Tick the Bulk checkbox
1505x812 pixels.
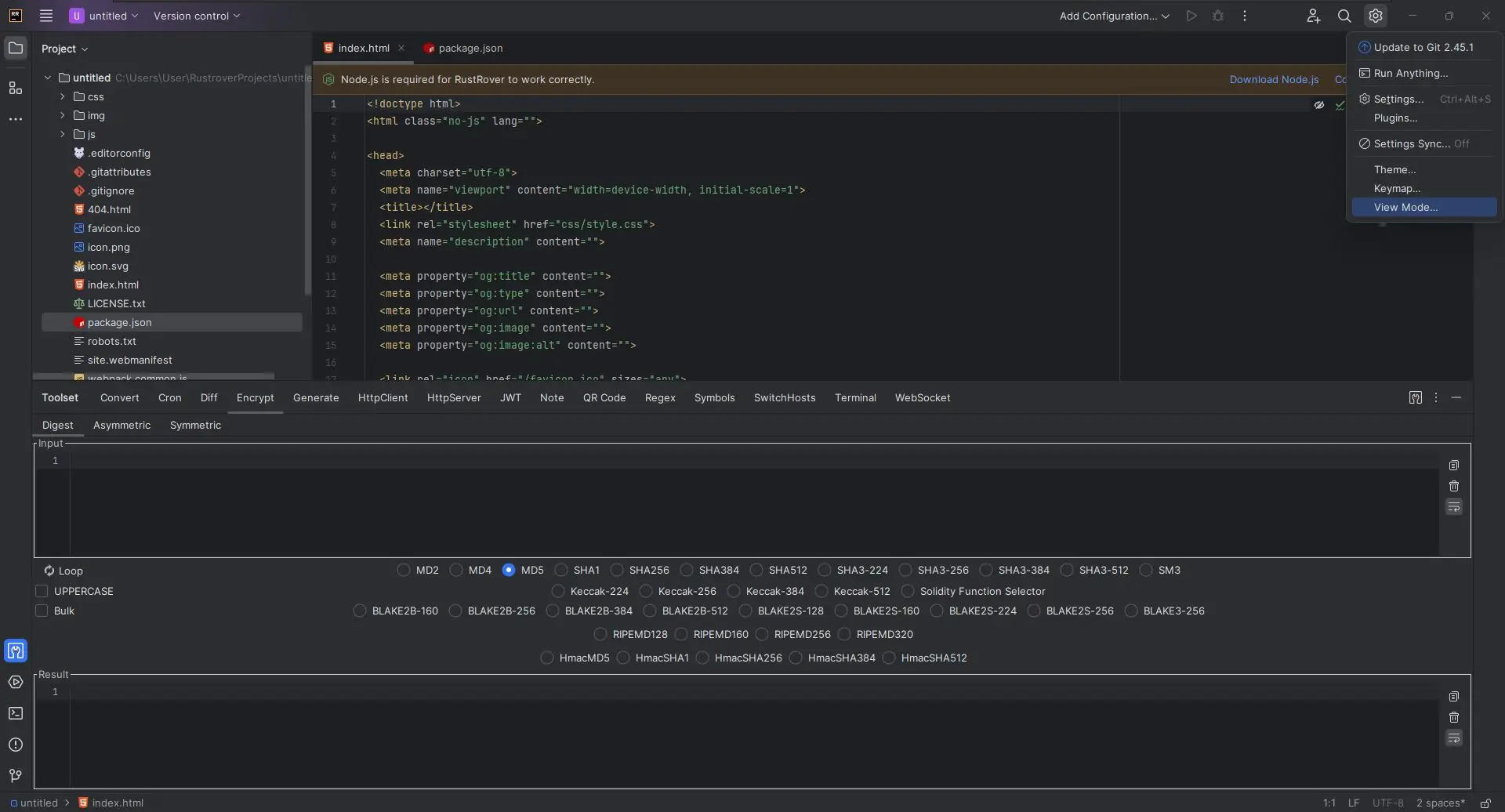click(x=42, y=611)
